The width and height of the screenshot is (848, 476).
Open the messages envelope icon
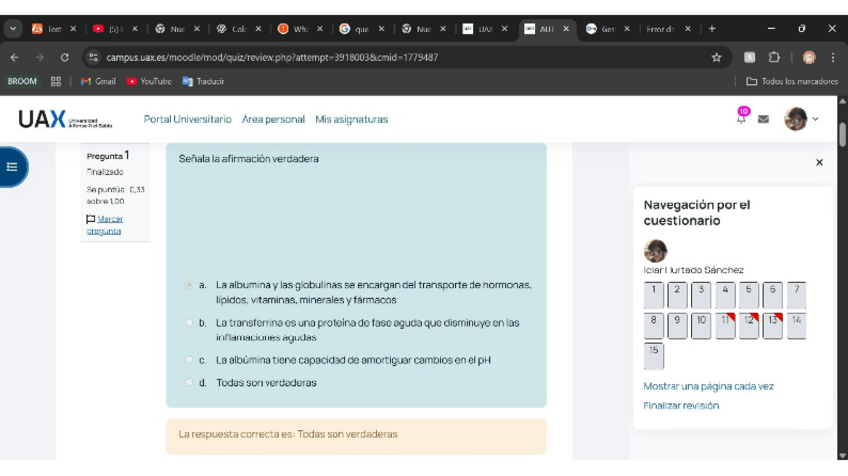(763, 119)
